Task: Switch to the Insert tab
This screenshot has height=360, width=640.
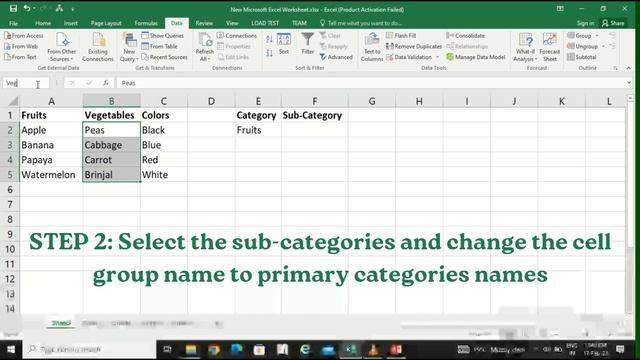Action: pyautogui.click(x=71, y=23)
